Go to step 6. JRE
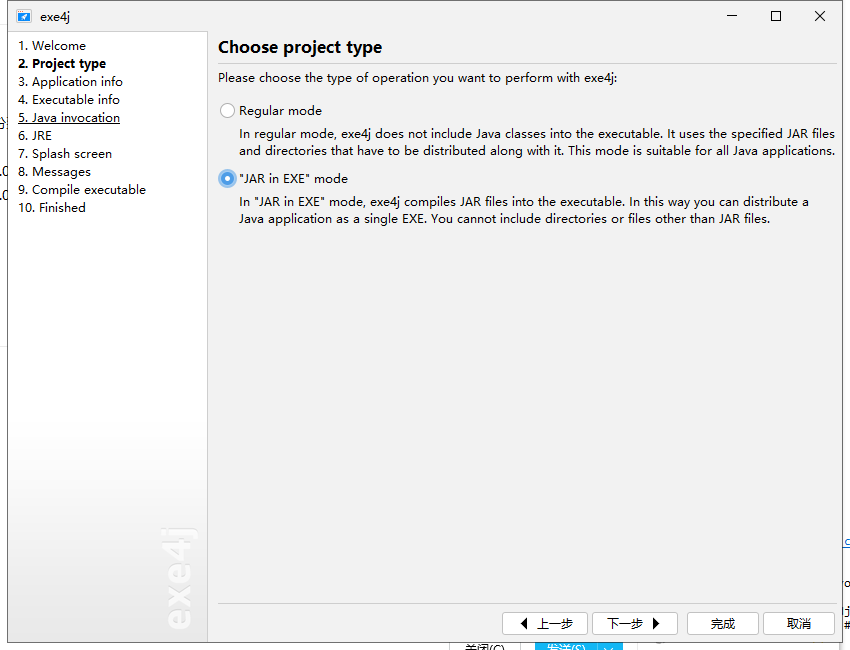The image size is (850, 650). click(x=35, y=136)
